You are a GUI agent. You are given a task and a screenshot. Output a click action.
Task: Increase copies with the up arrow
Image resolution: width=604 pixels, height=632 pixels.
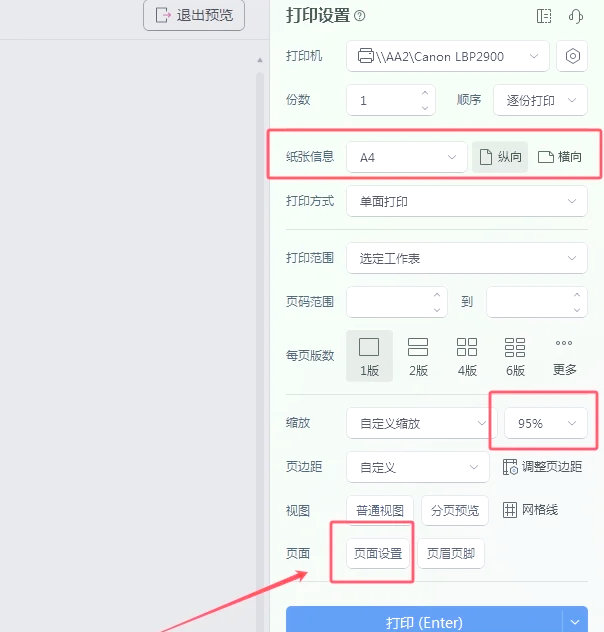425,93
